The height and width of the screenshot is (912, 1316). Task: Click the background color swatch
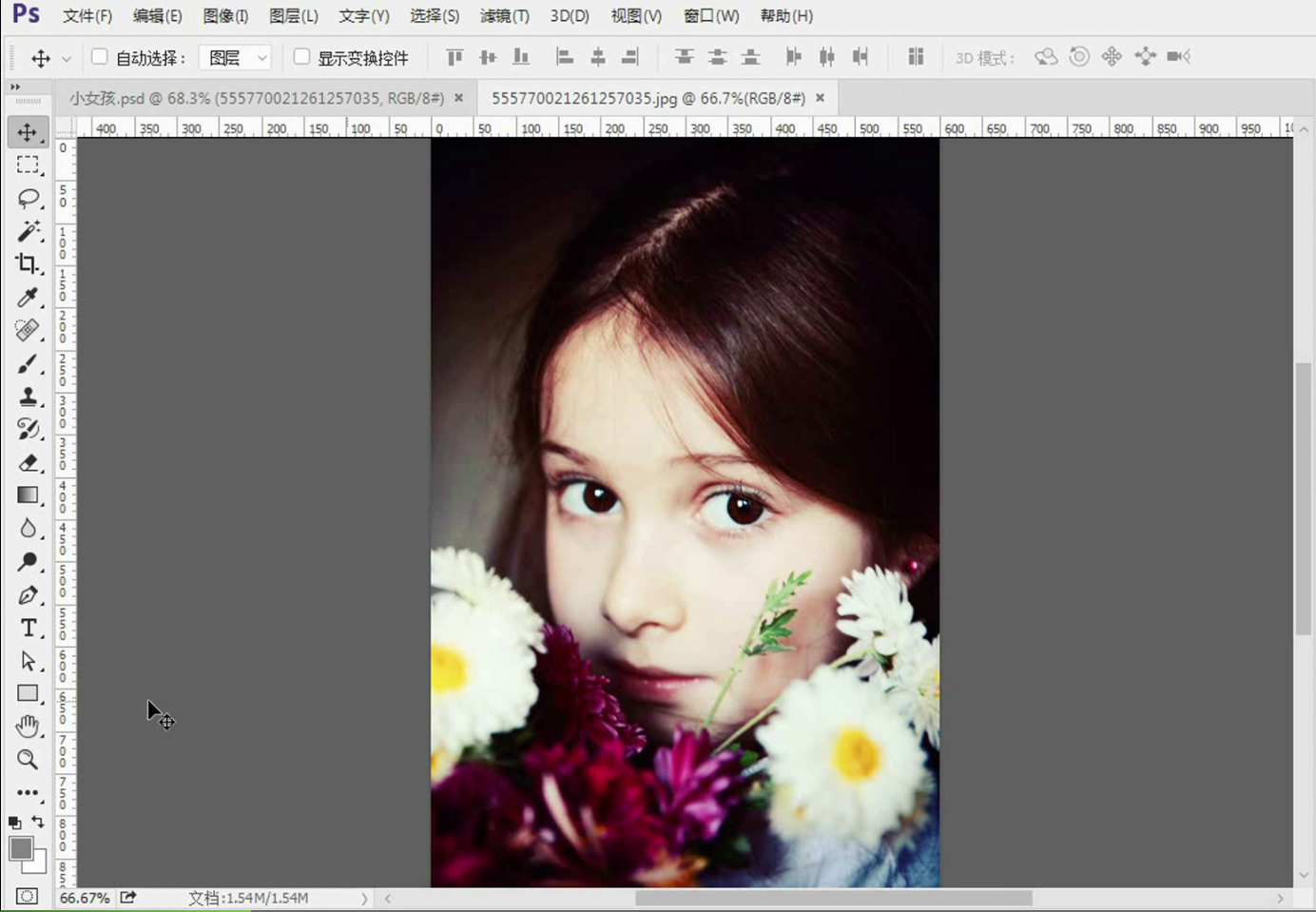pos(39,865)
